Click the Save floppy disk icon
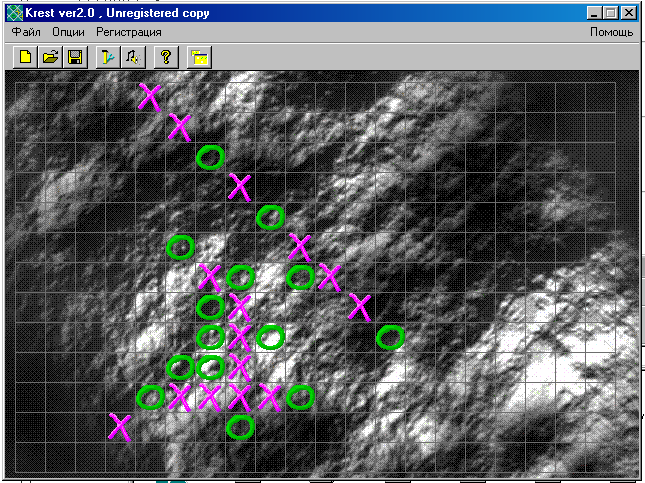 [74, 57]
